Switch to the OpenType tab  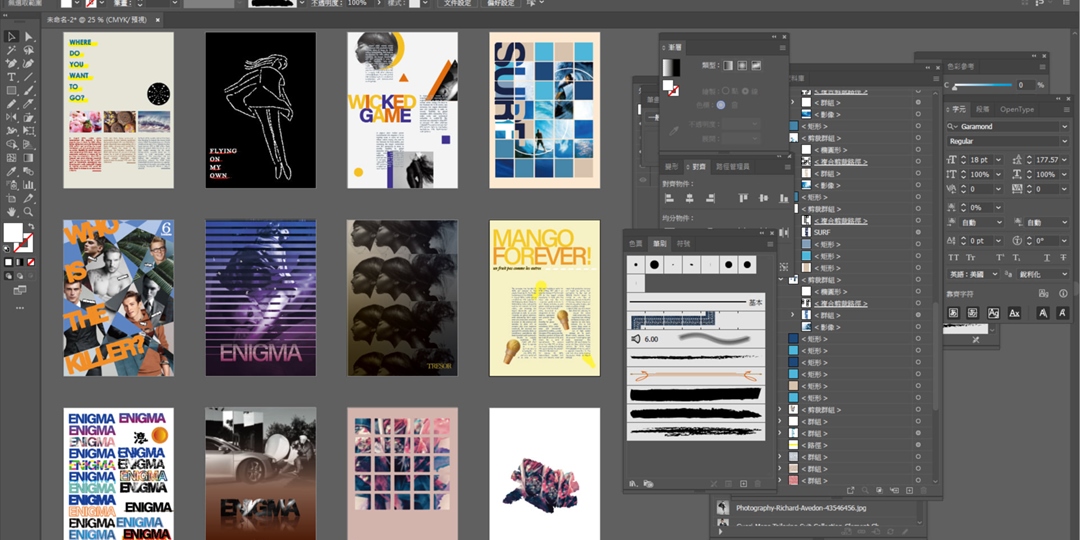coord(1017,109)
